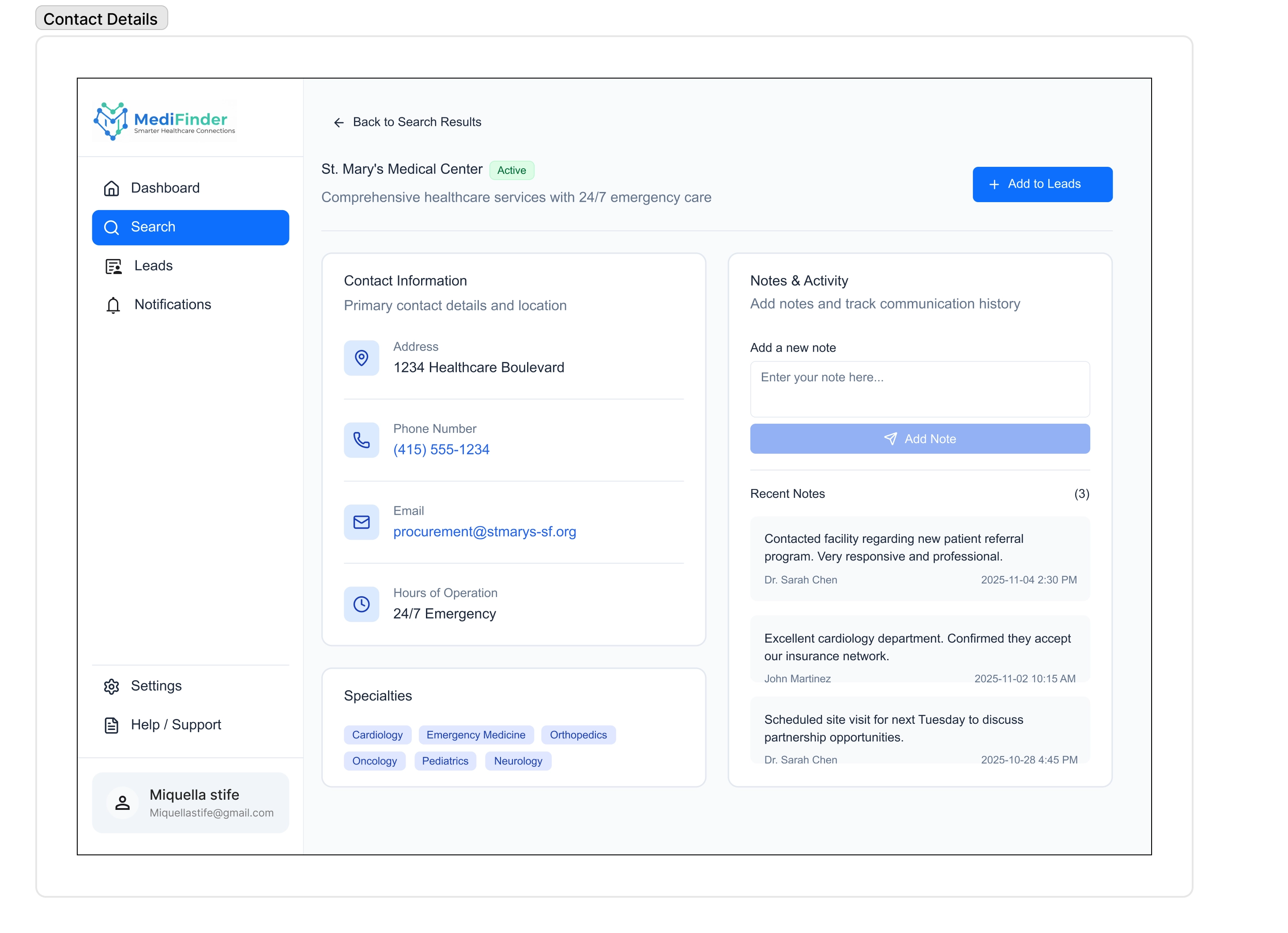1288x933 pixels.
Task: Click the user avatar icon
Action: (123, 802)
